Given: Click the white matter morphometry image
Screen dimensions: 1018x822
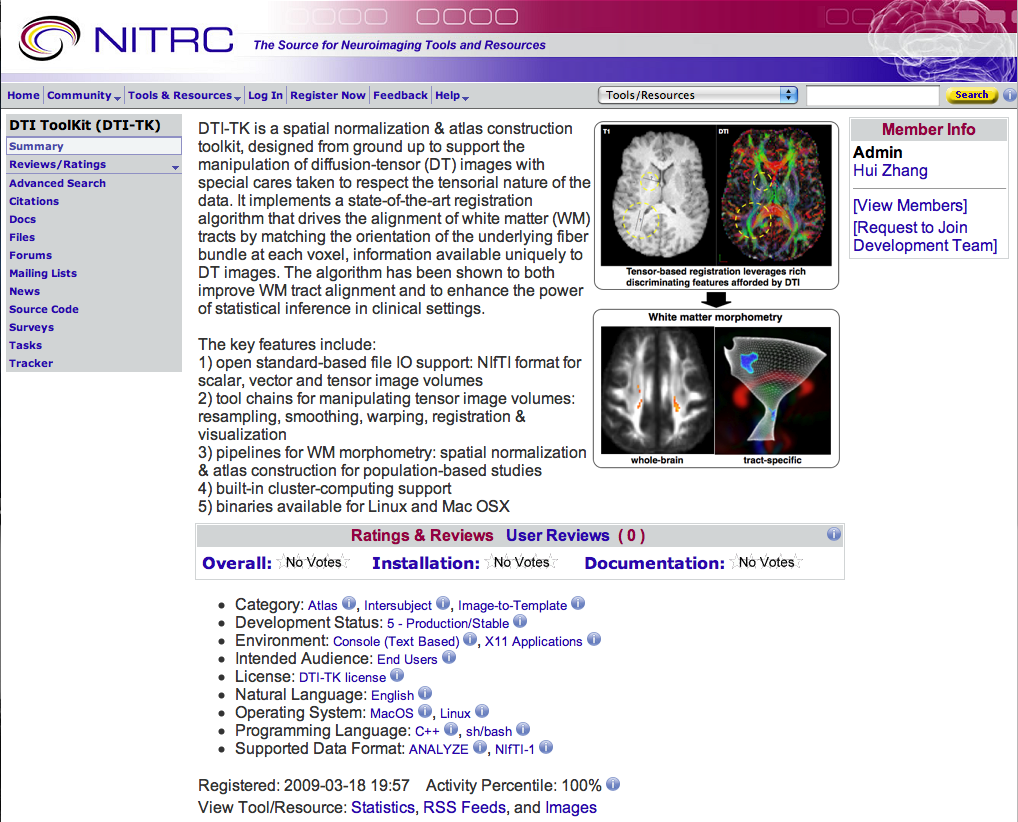Looking at the screenshot, I should [x=716, y=388].
